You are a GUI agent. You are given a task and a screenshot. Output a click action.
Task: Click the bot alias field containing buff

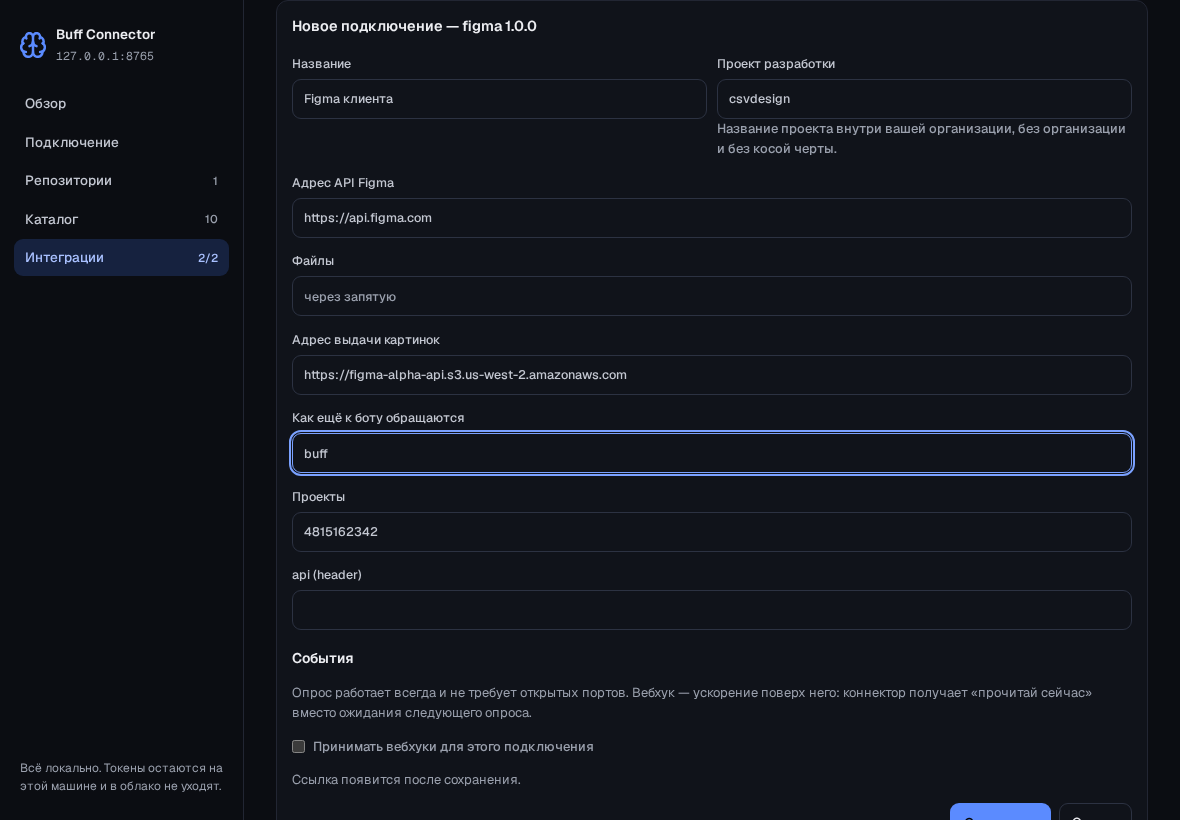coord(712,453)
